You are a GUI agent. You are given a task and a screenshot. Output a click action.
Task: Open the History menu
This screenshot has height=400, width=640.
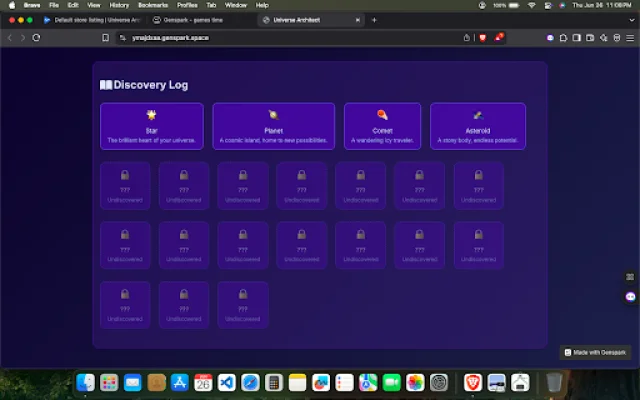click(119, 5)
